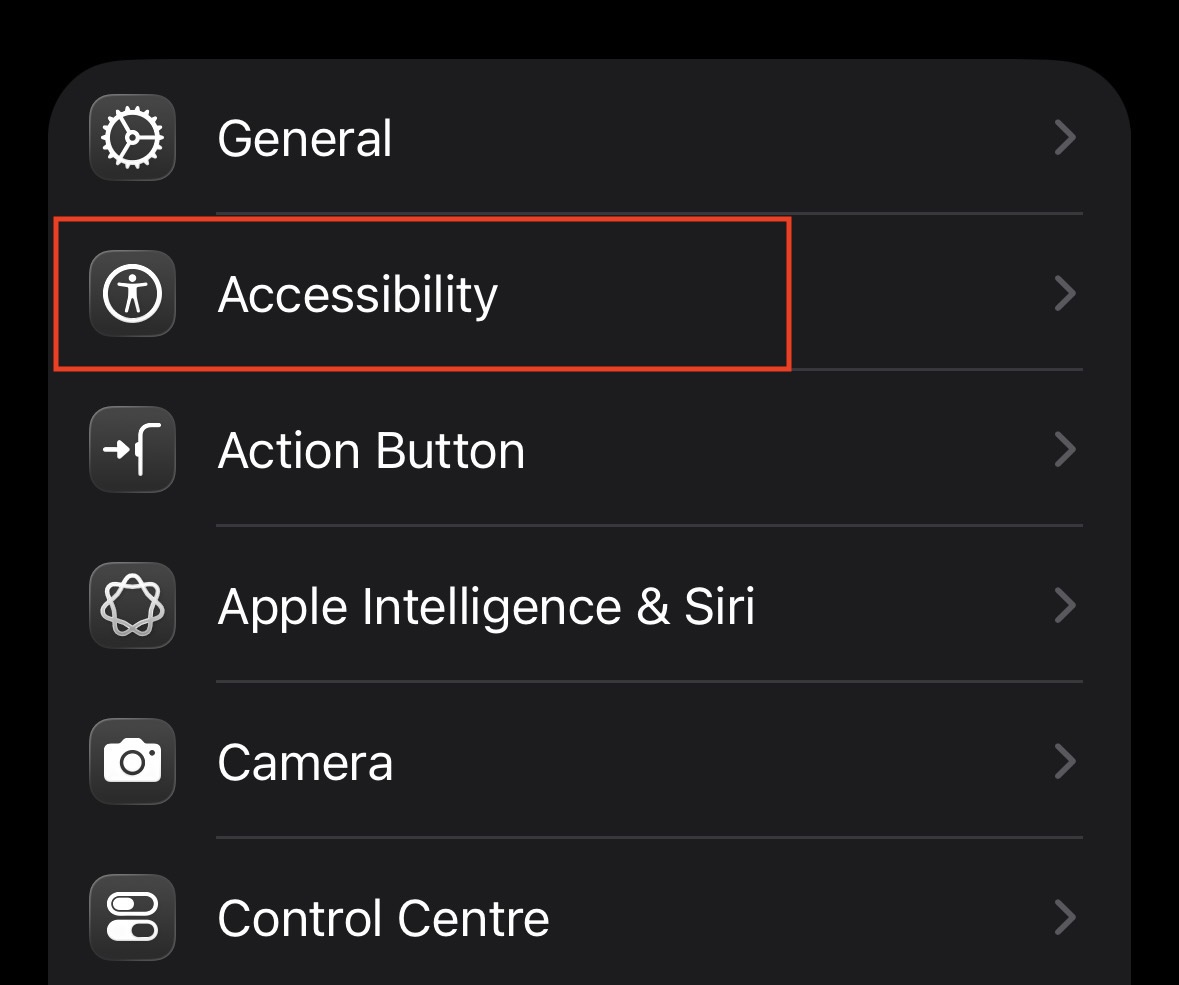Tap the General settings gear icon

tap(132, 138)
